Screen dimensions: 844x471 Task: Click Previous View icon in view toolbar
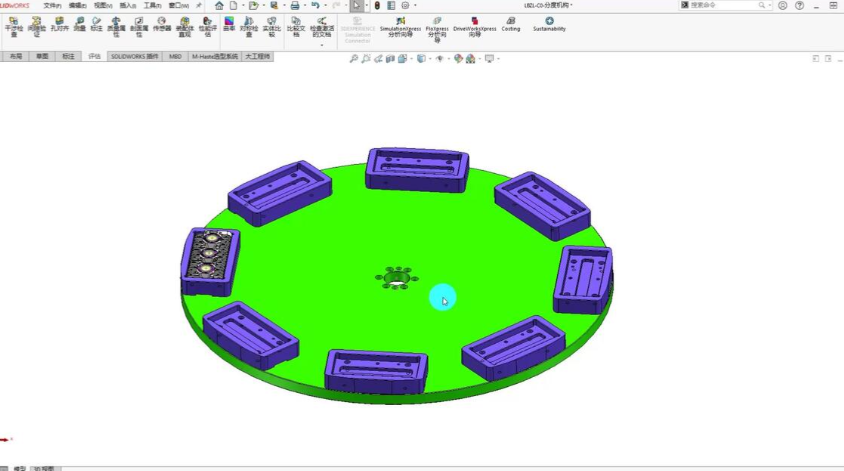pos(378,59)
